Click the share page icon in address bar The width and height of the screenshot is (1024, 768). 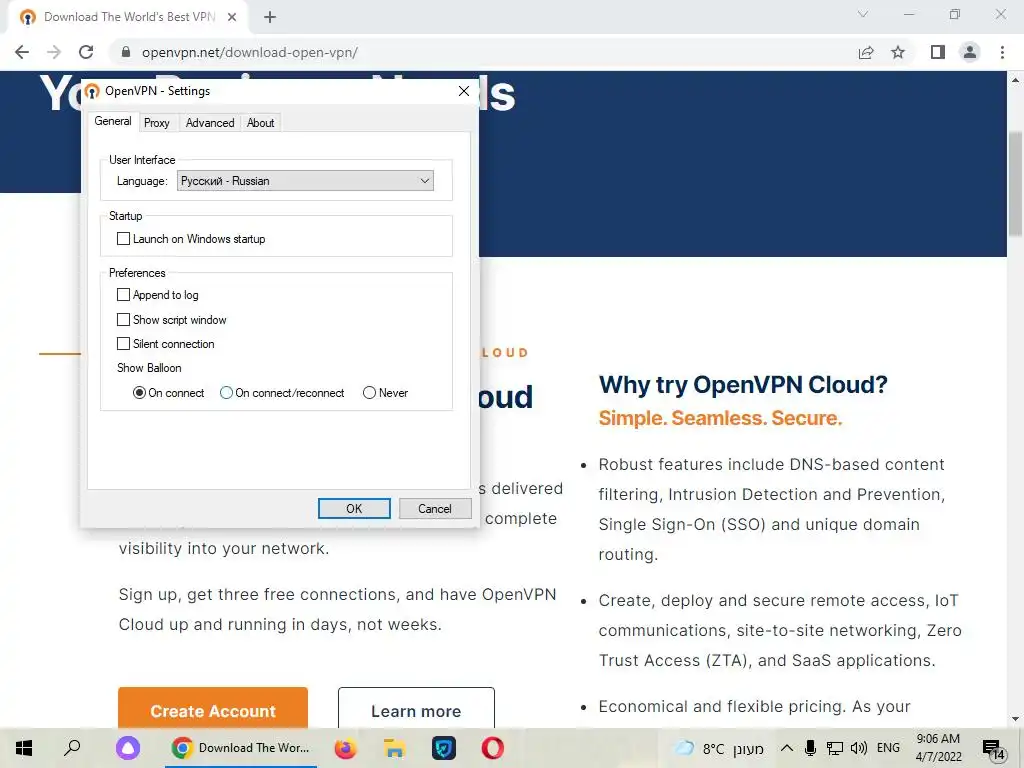[x=866, y=52]
